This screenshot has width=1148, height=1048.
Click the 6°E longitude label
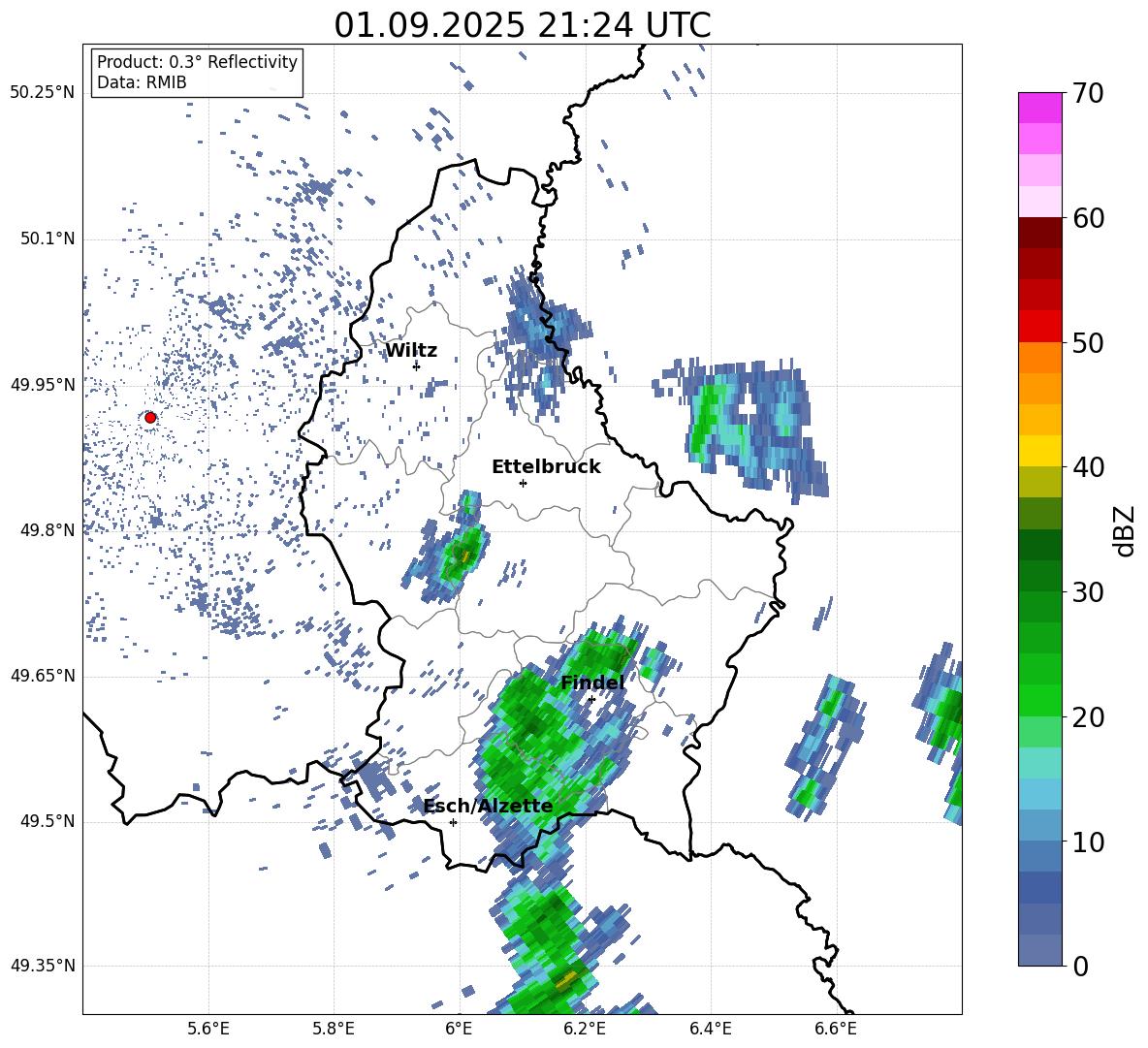[459, 1029]
